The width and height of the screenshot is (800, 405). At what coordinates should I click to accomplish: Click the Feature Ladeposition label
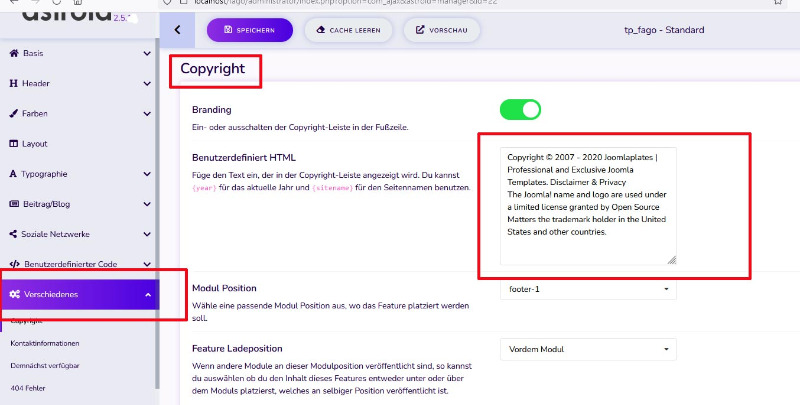[x=237, y=348]
